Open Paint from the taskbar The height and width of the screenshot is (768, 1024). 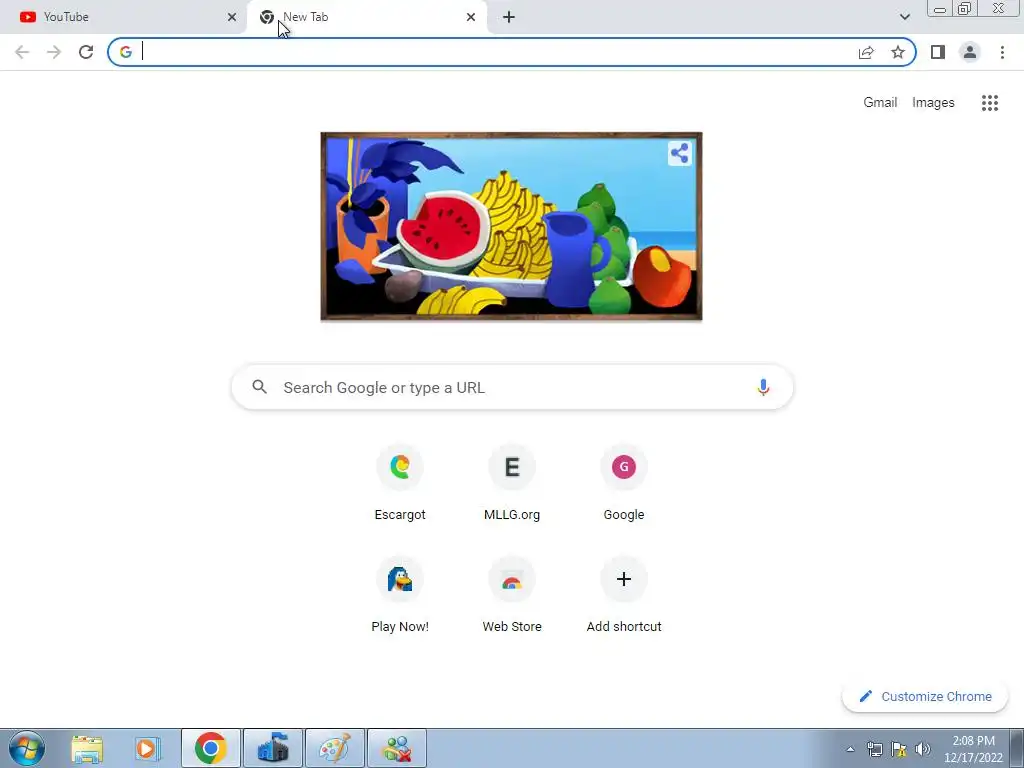click(335, 748)
